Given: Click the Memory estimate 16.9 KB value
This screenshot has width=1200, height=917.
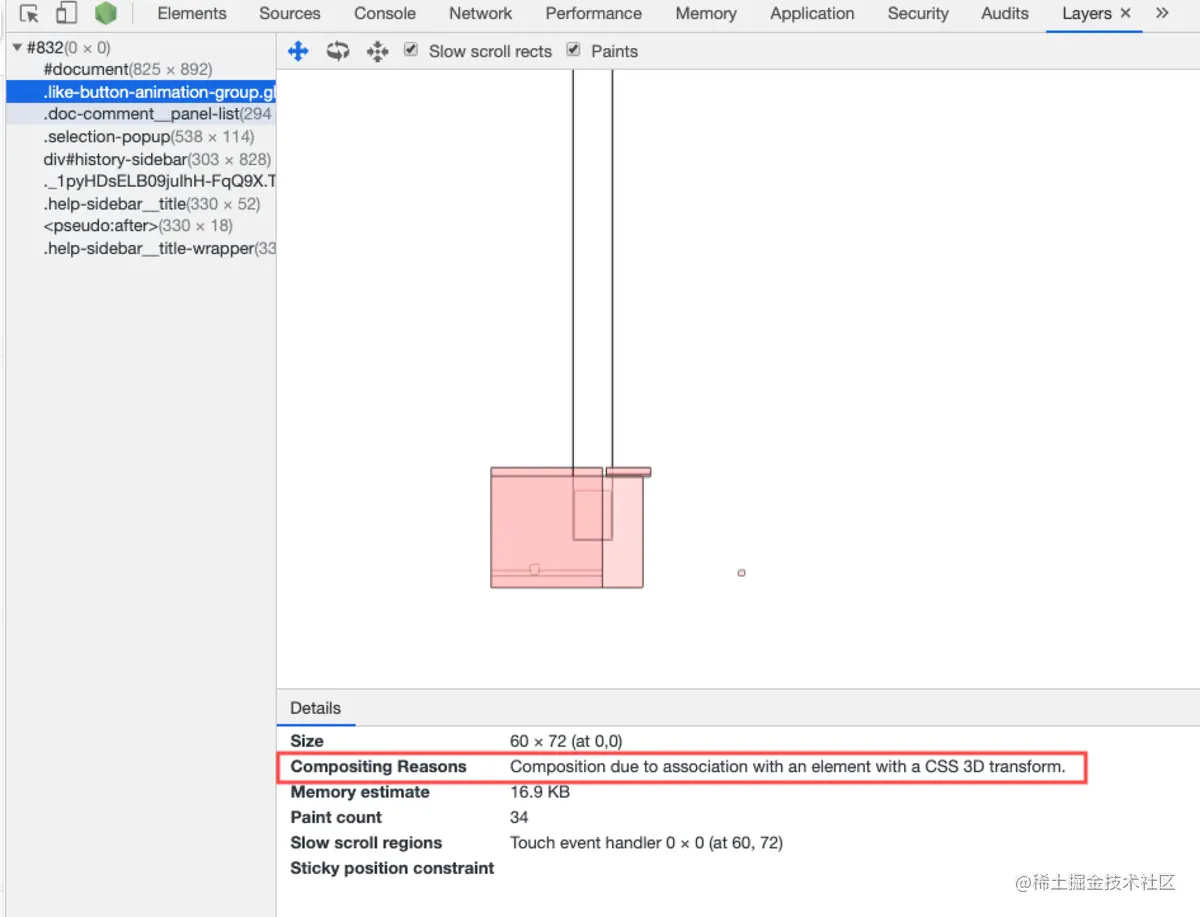Looking at the screenshot, I should pos(540,792).
